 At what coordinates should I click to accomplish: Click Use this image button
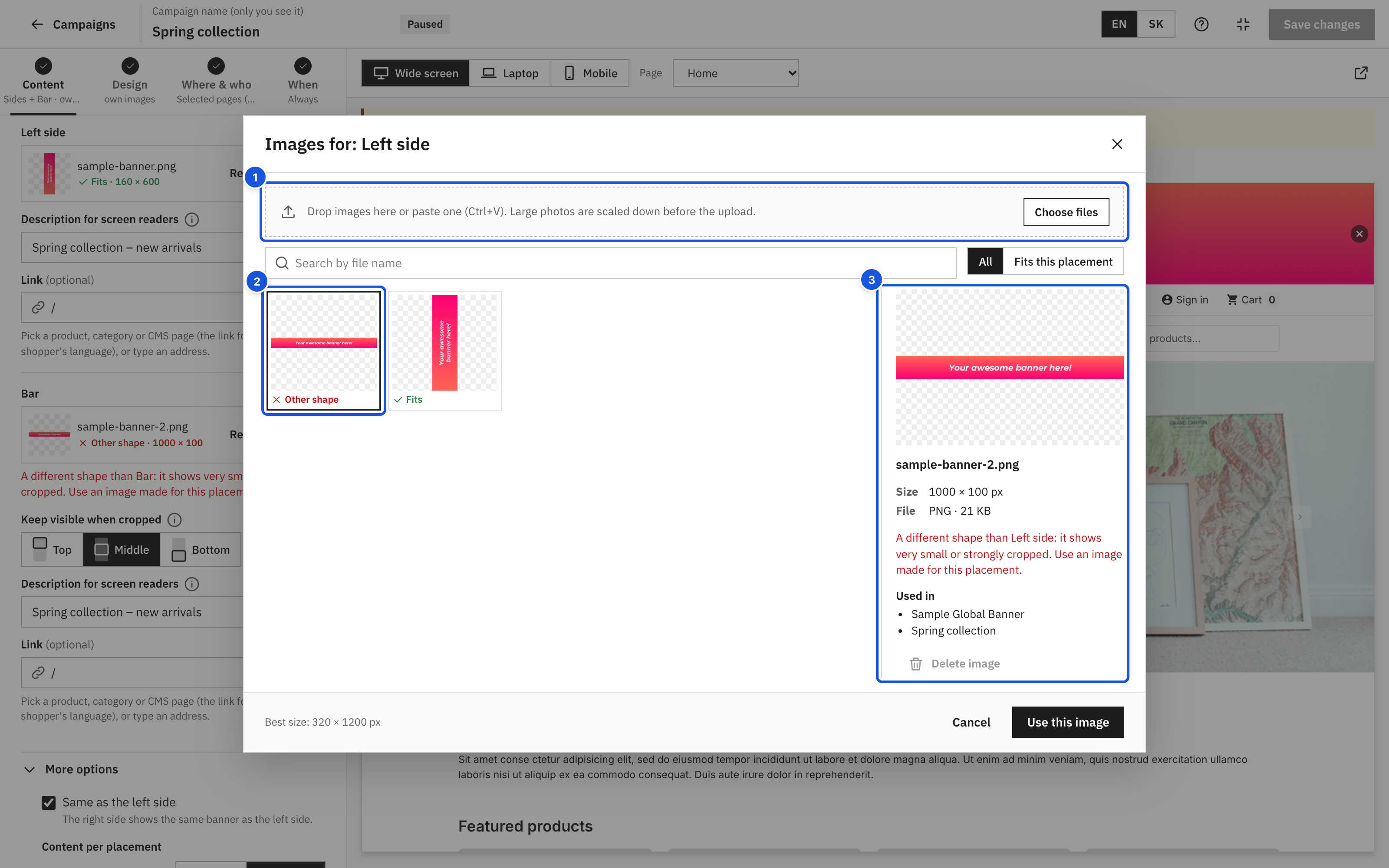pos(1068,722)
